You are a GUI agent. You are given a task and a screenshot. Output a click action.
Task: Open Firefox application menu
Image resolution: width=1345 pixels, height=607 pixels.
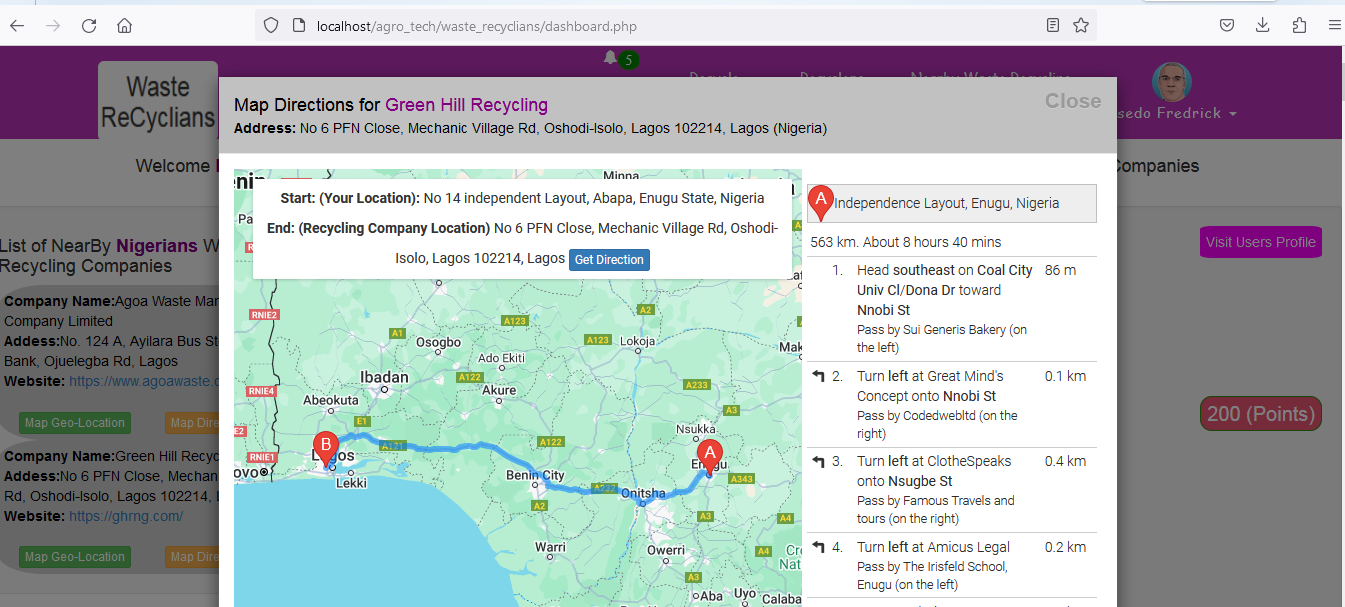(x=1334, y=25)
